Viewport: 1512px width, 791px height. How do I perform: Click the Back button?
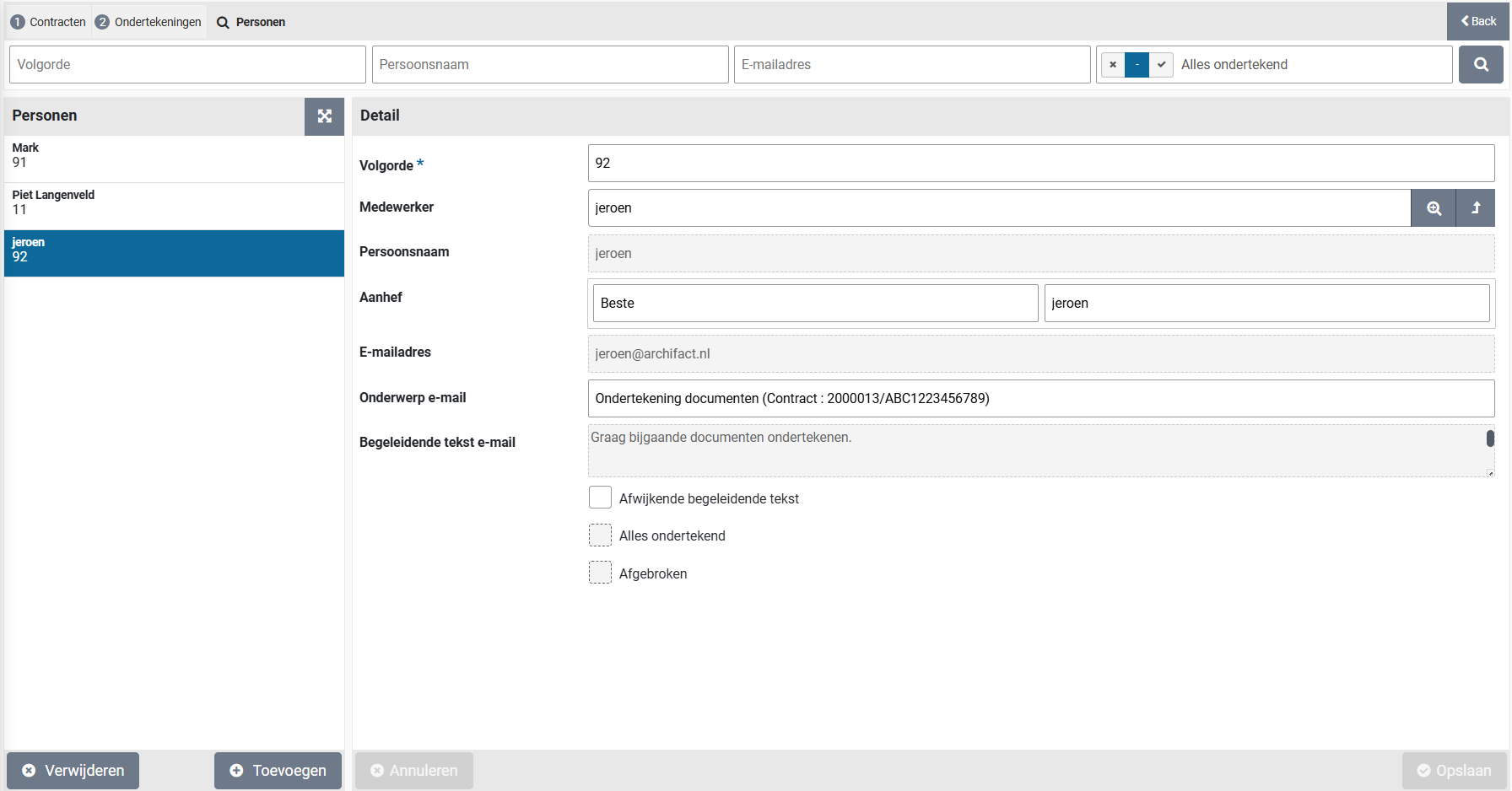coord(1478,21)
